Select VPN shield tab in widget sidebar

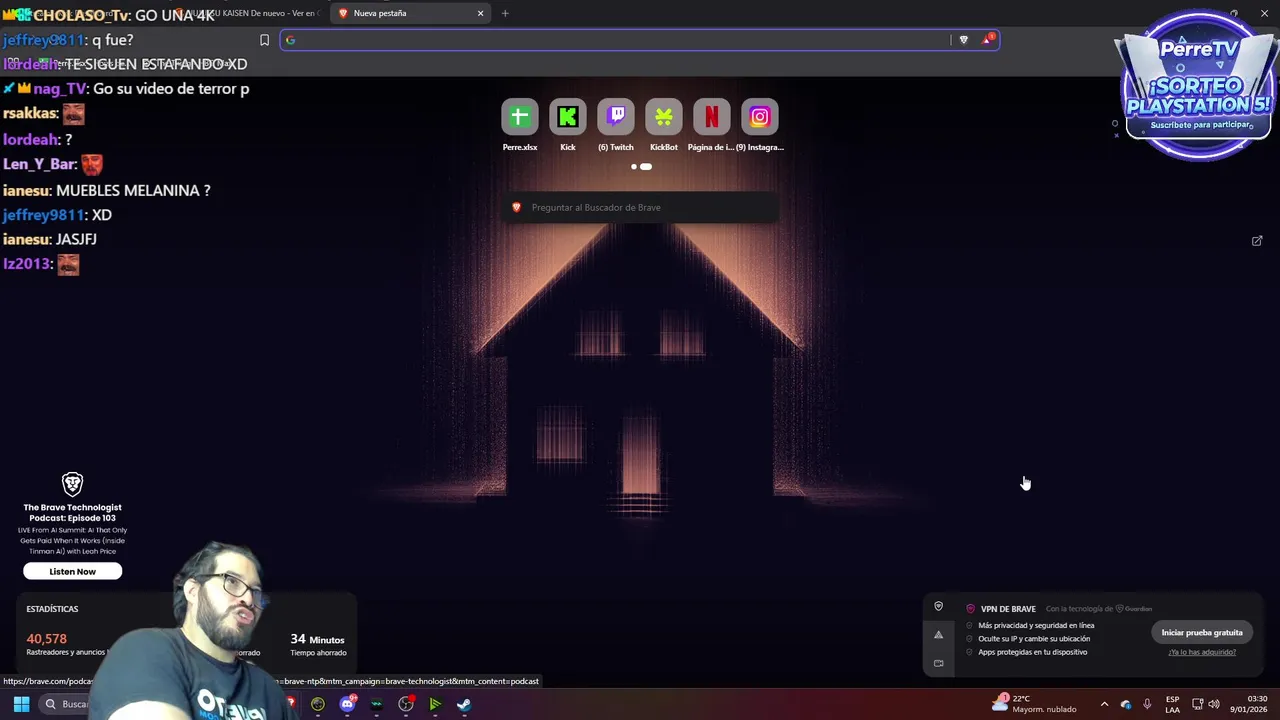(x=938, y=606)
